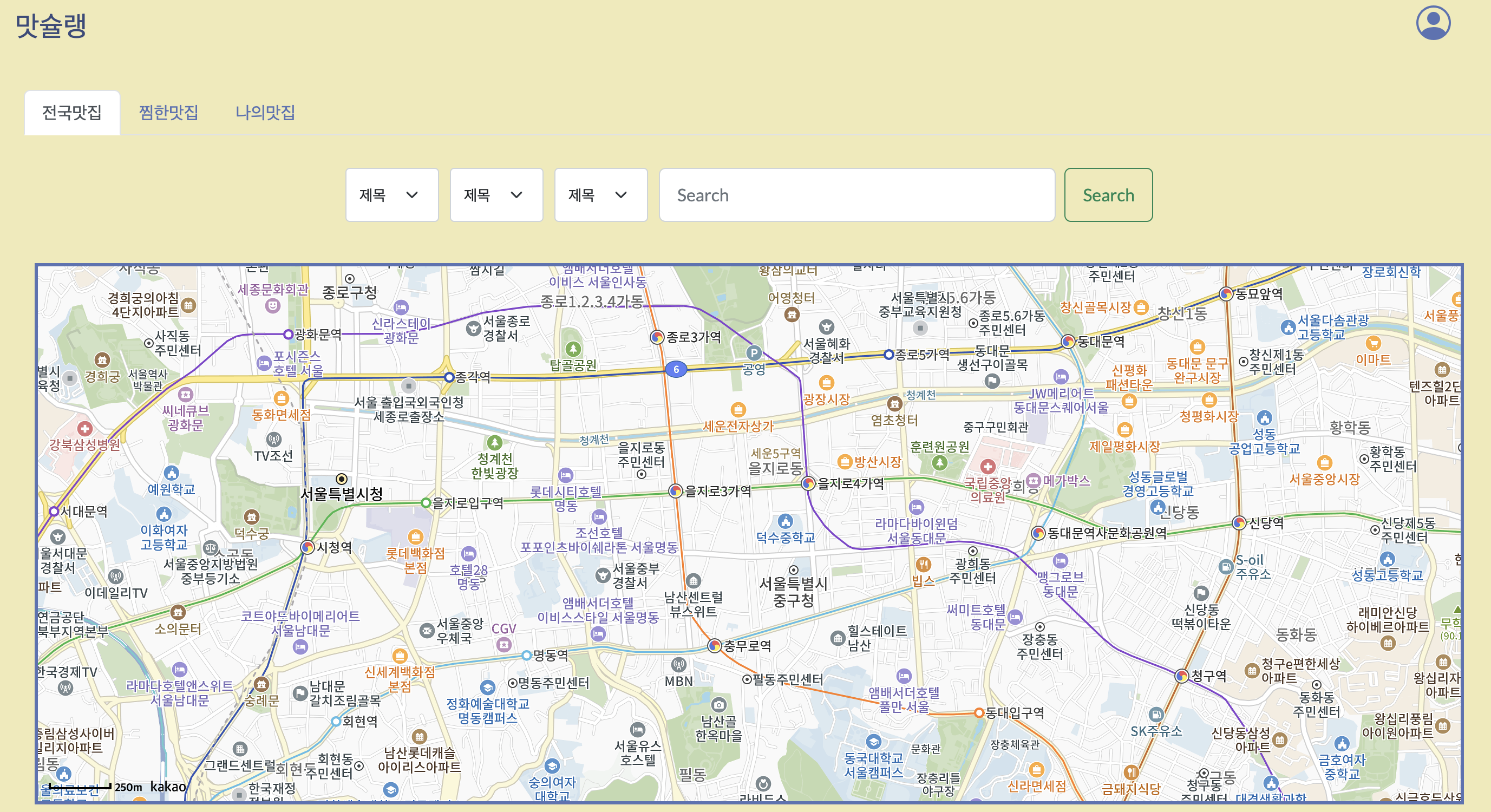Click 국립중앙의료원 hospital icon
1491x812 pixels.
(x=988, y=467)
